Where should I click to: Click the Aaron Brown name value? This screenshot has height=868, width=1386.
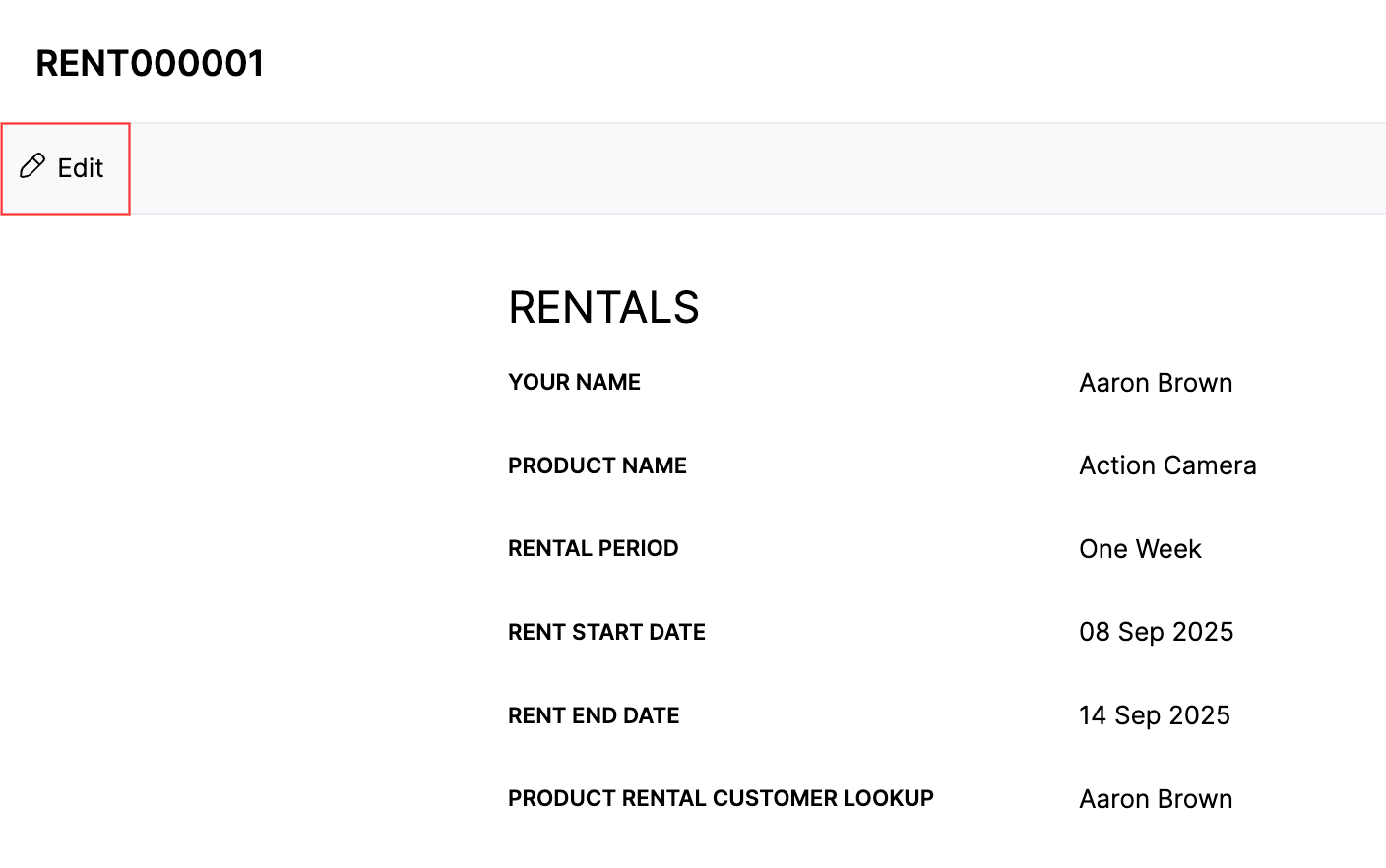coord(1156,383)
